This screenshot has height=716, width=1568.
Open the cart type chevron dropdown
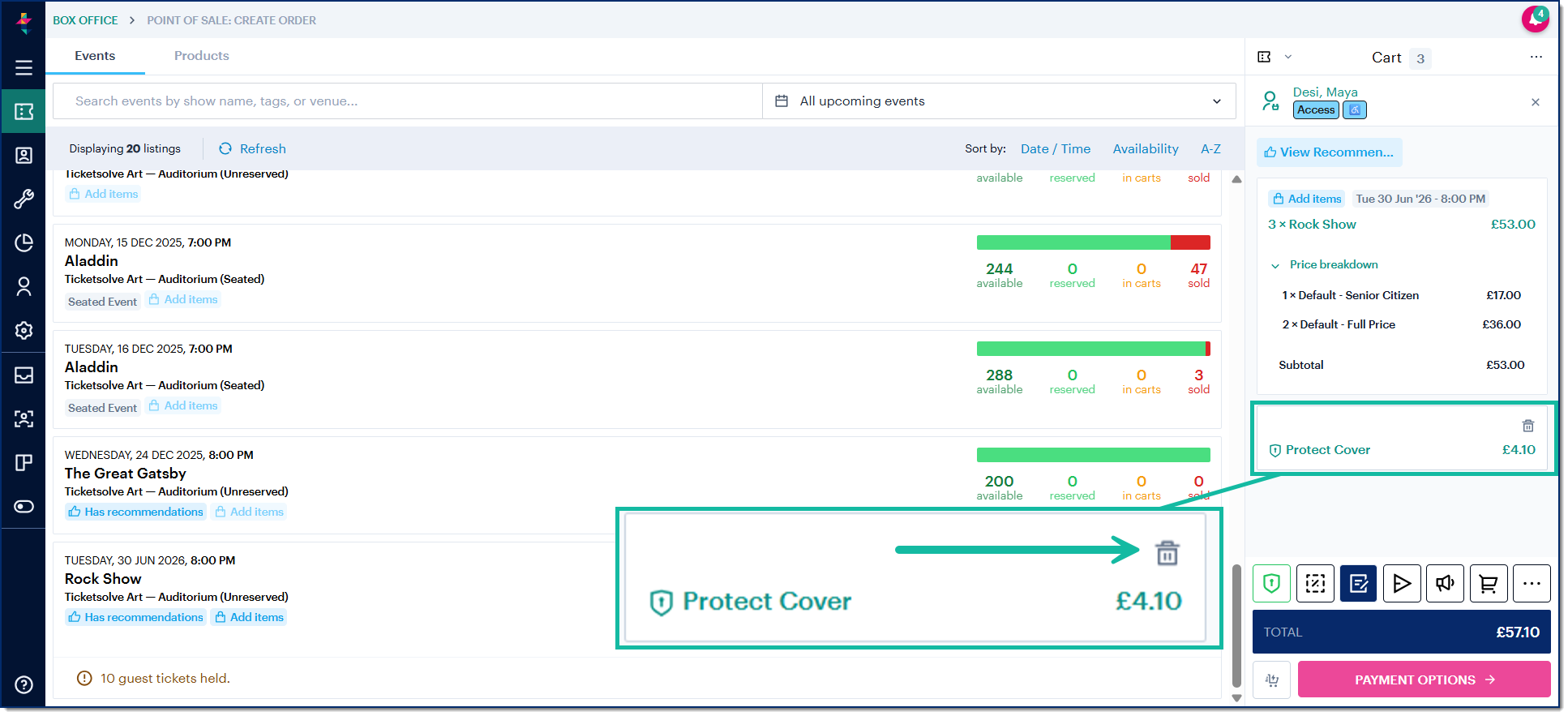1287,57
